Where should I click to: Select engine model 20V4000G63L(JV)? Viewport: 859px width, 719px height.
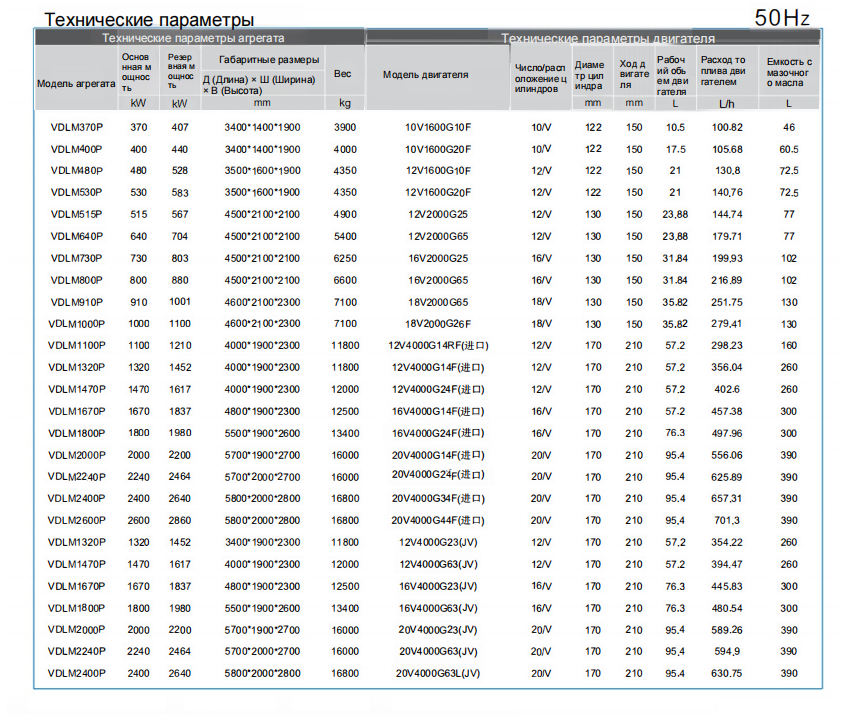pos(438,674)
